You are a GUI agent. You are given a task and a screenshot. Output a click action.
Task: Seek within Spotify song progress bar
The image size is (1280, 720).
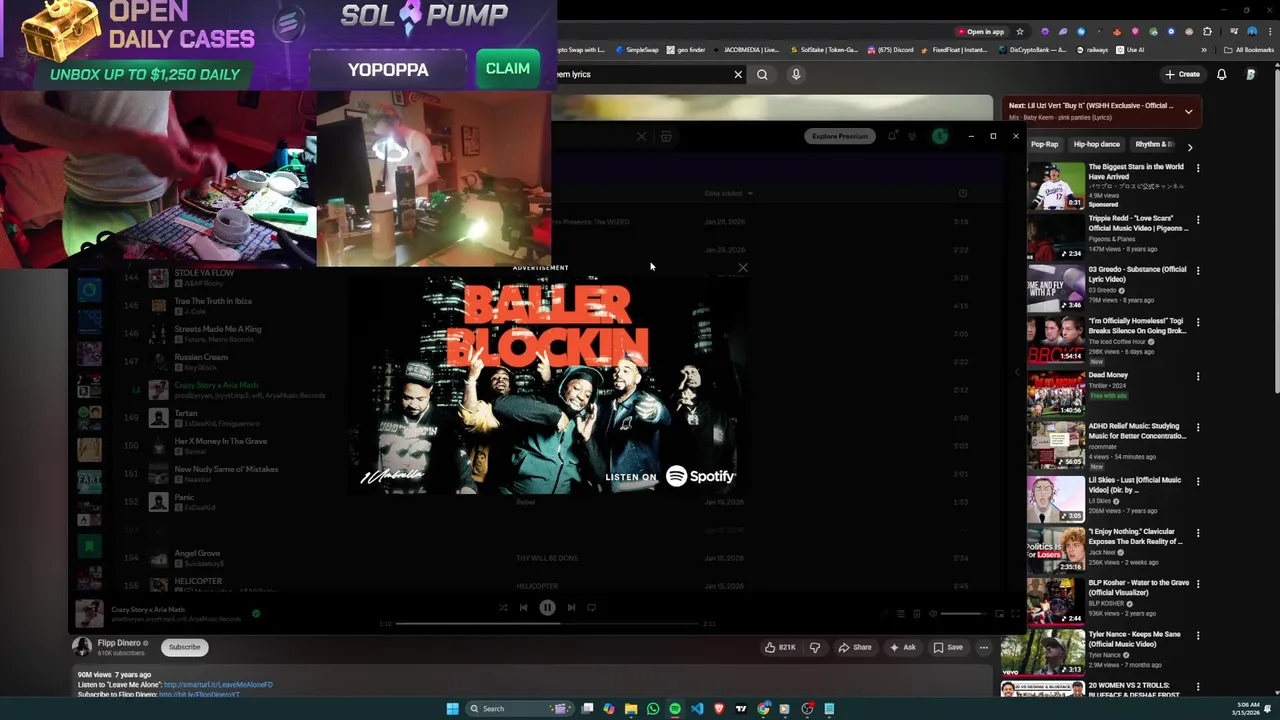[x=547, y=624]
